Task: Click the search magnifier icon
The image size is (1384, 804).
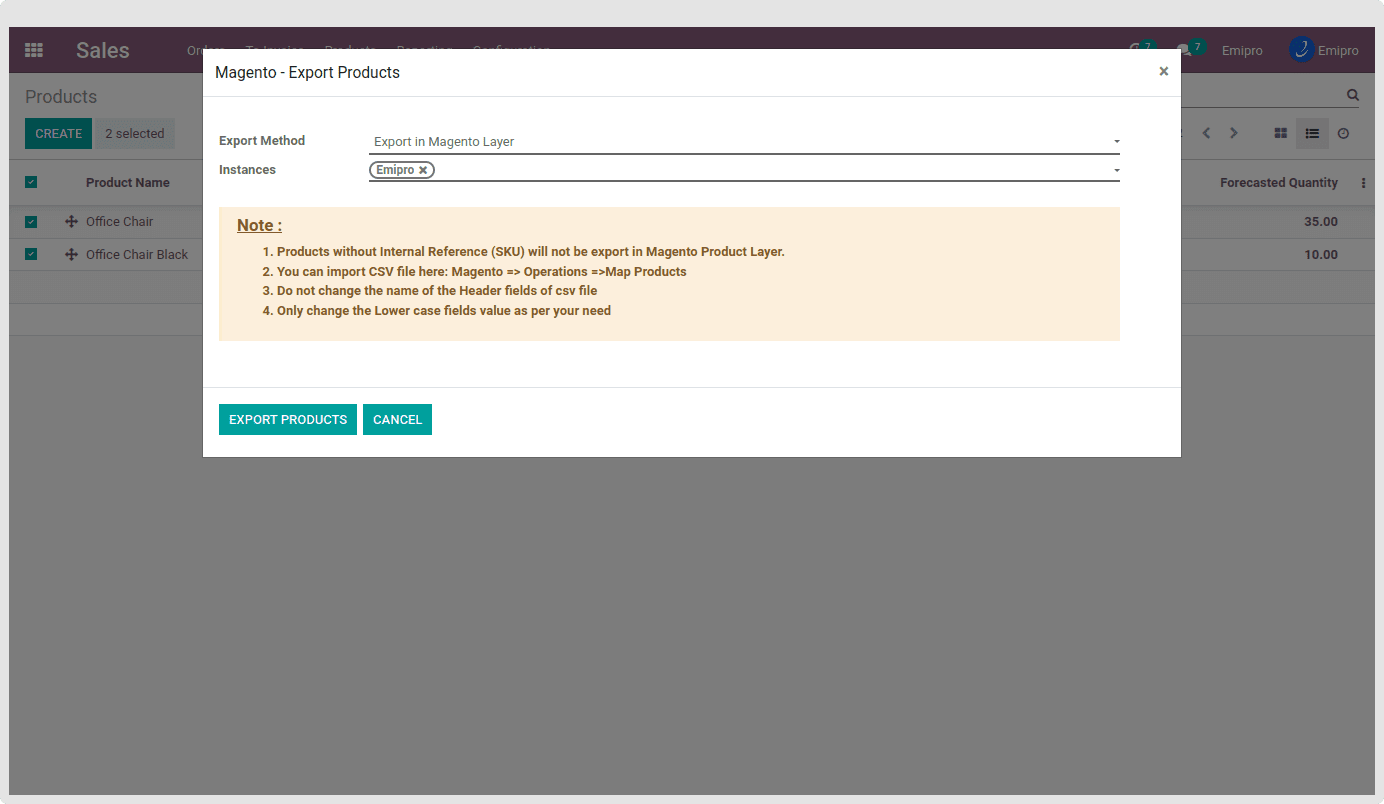Action: tap(1353, 95)
